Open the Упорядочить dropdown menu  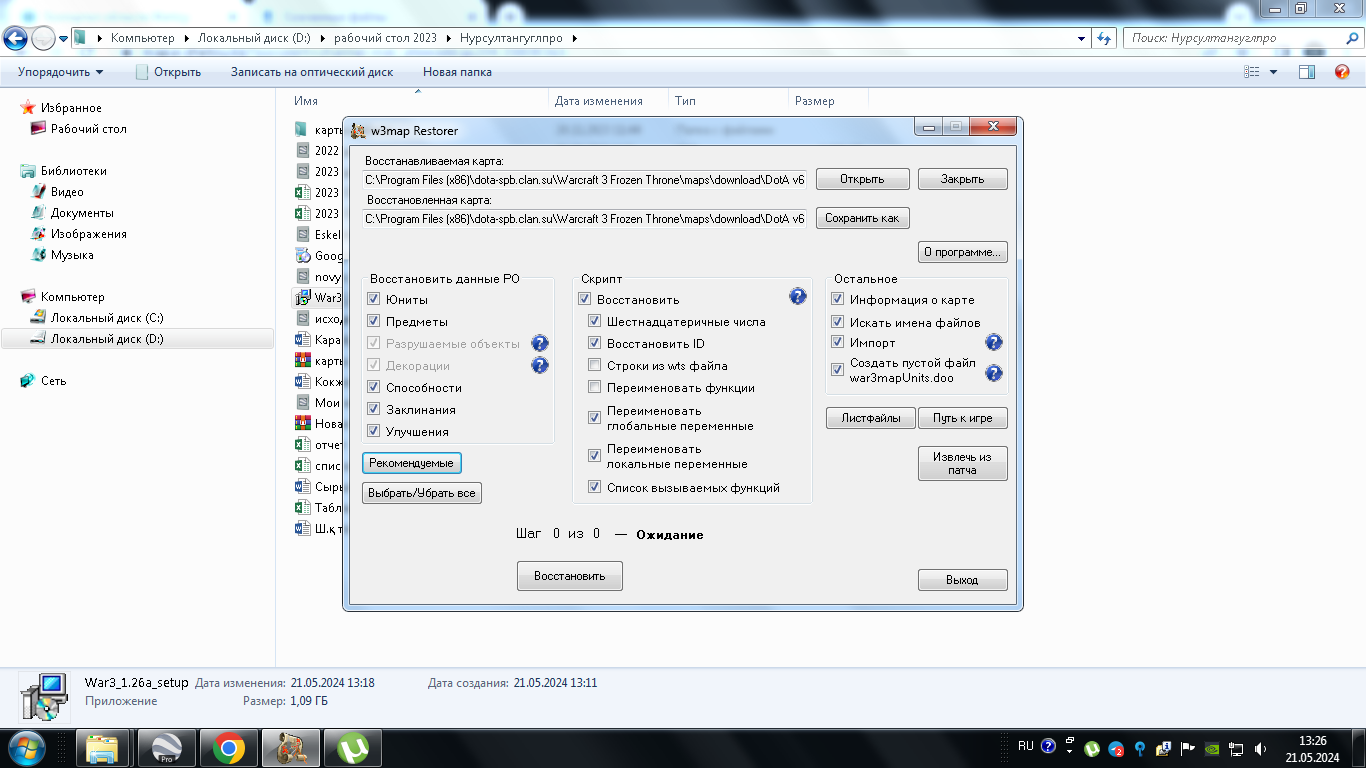[60, 72]
